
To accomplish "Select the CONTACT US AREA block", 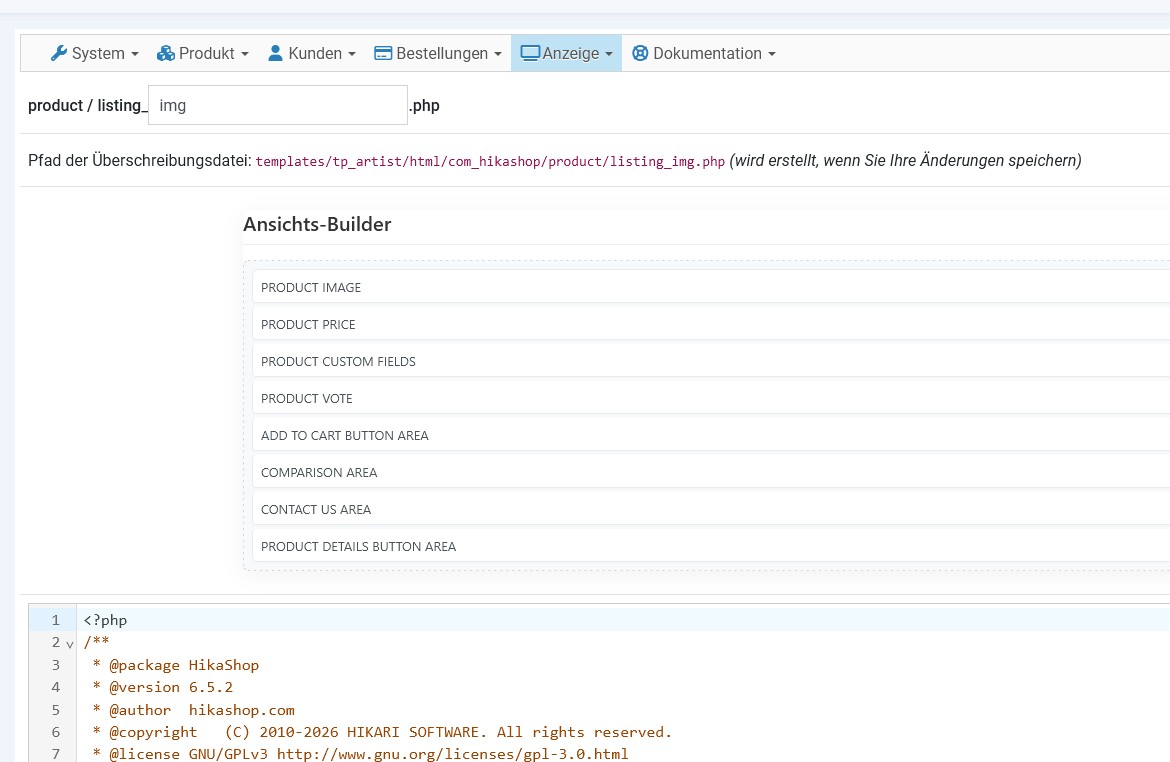I will point(711,509).
